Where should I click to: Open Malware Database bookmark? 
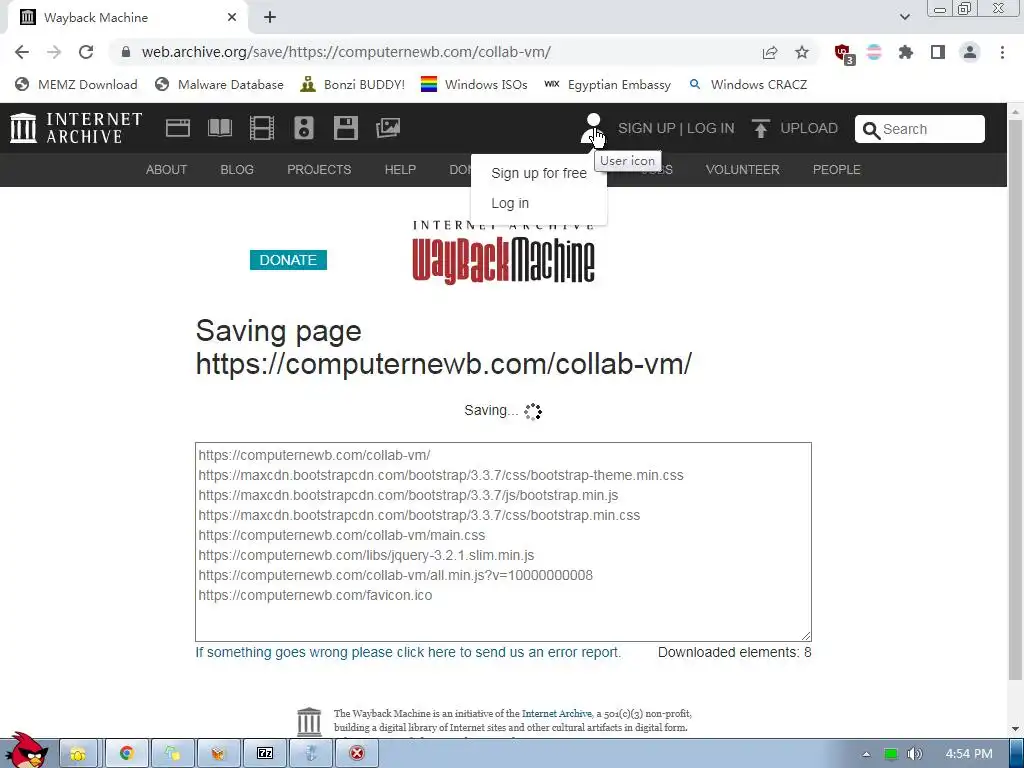[219, 85]
